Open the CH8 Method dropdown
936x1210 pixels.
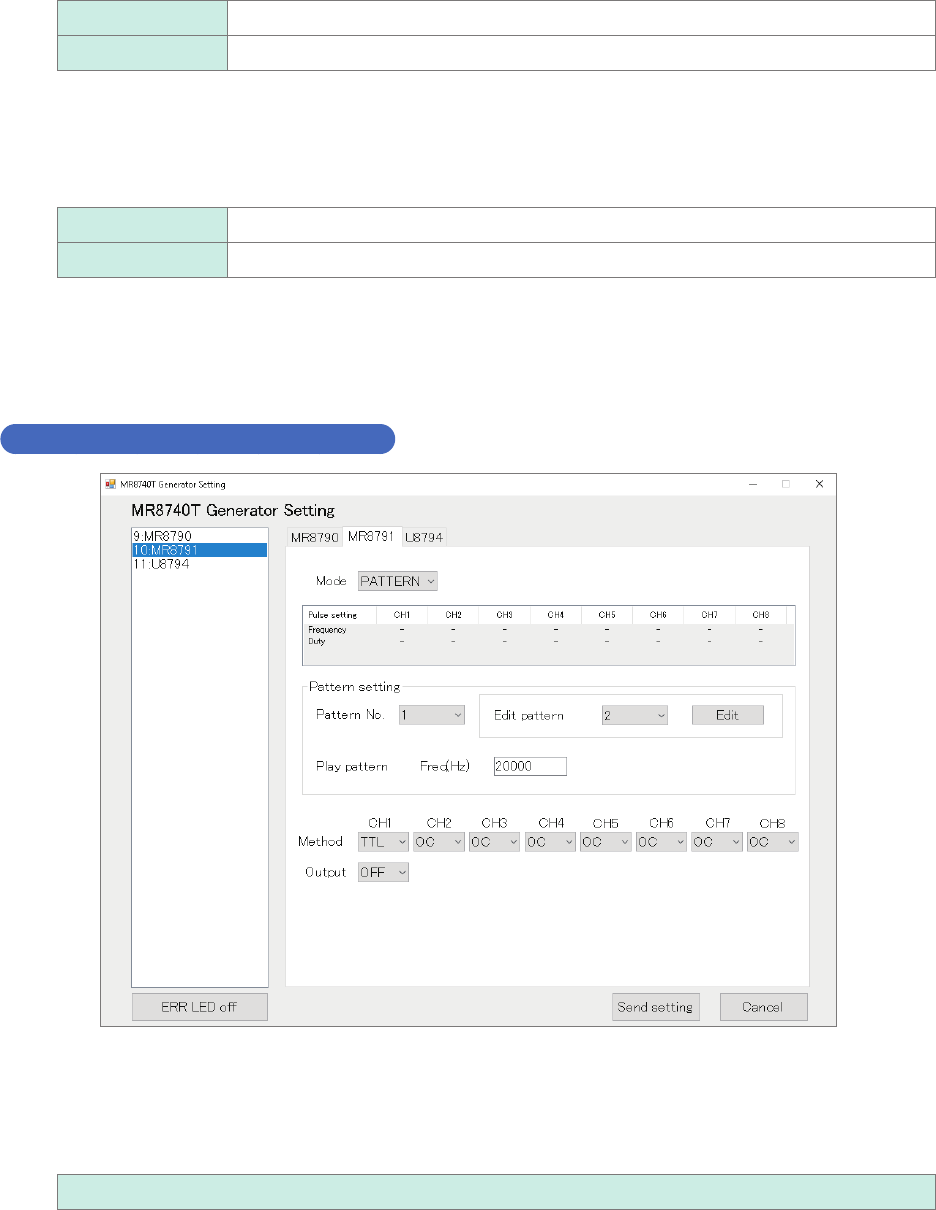pyautogui.click(x=773, y=842)
